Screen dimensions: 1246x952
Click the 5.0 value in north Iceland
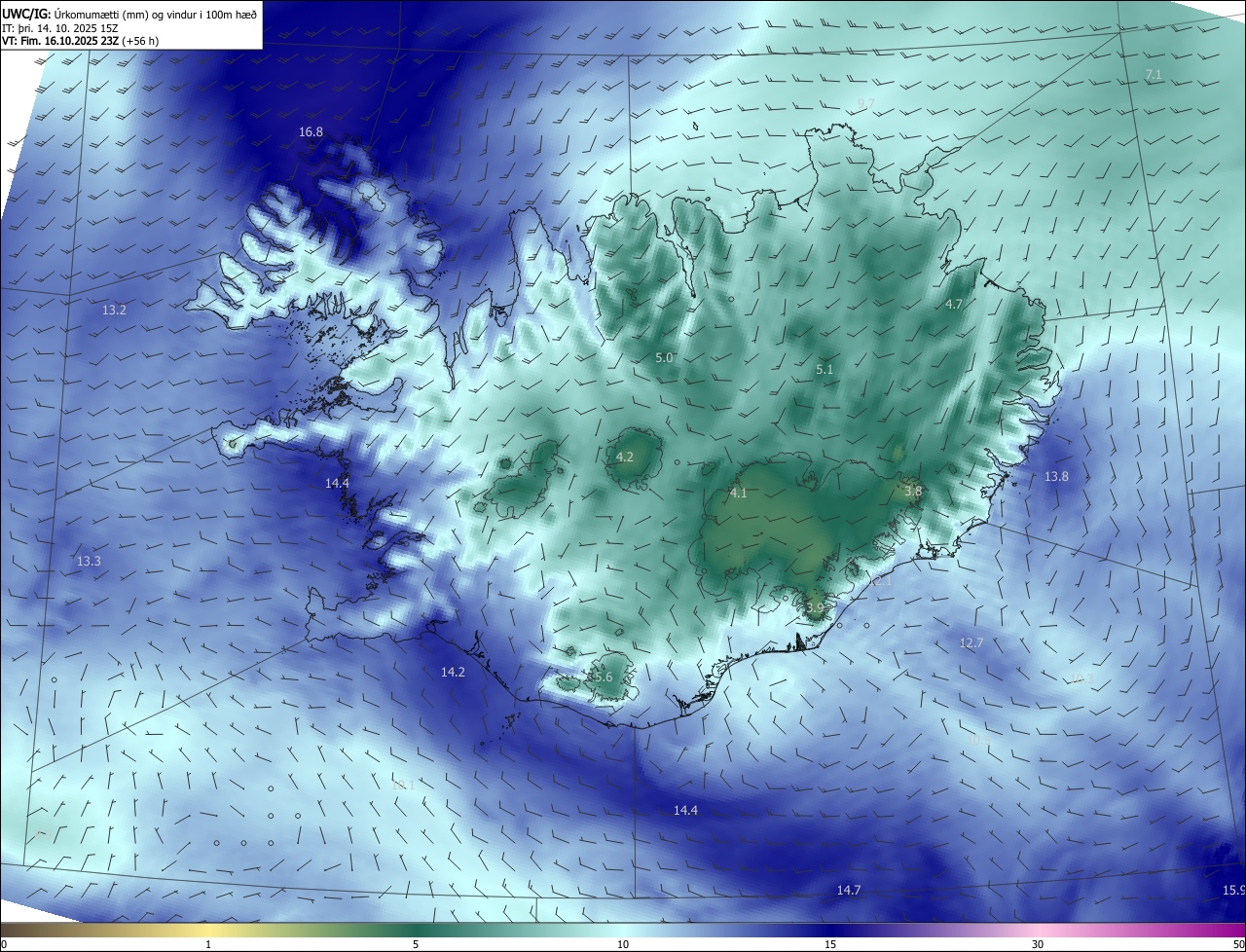tap(665, 358)
